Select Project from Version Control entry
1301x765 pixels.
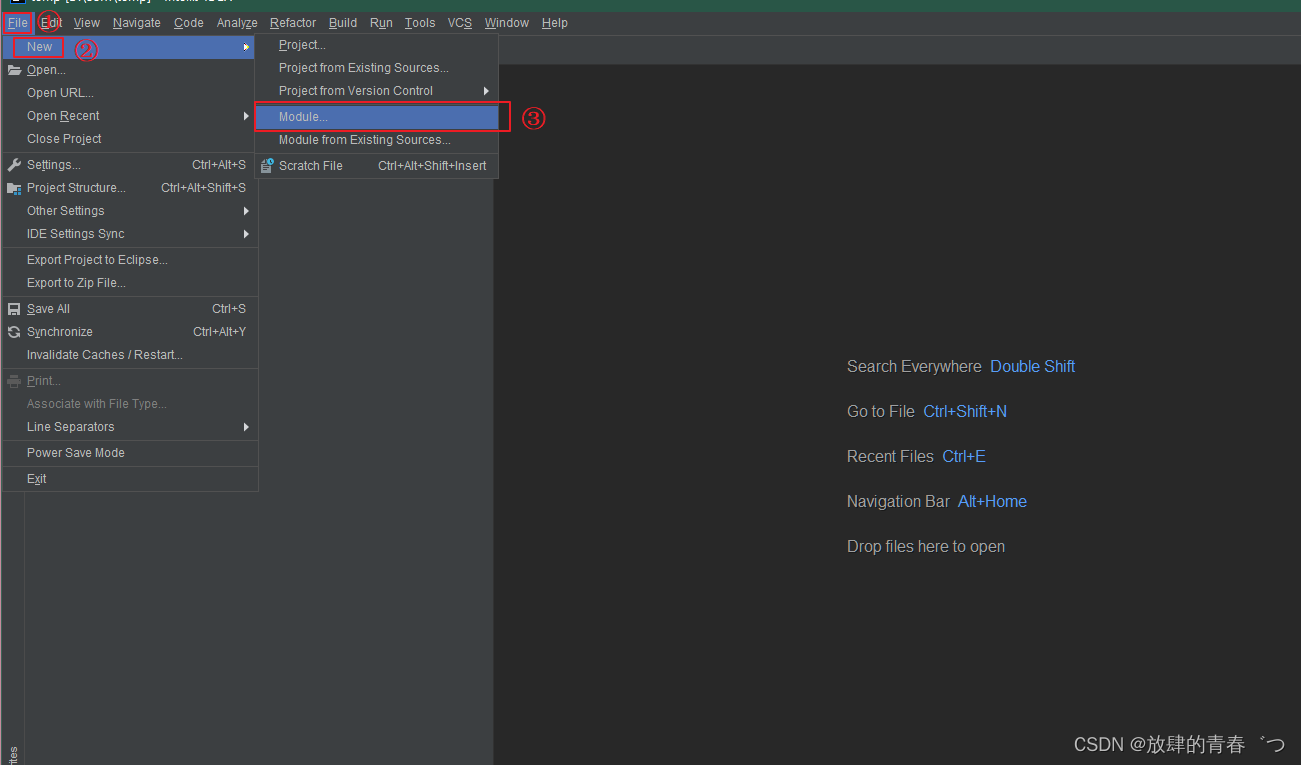pyautogui.click(x=376, y=91)
